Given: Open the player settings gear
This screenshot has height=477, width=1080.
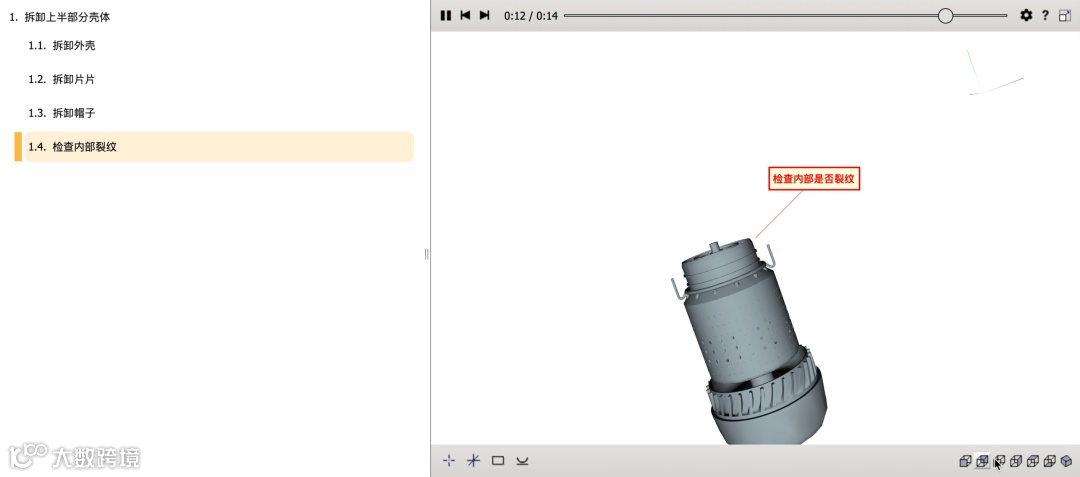Looking at the screenshot, I should click(x=1026, y=15).
